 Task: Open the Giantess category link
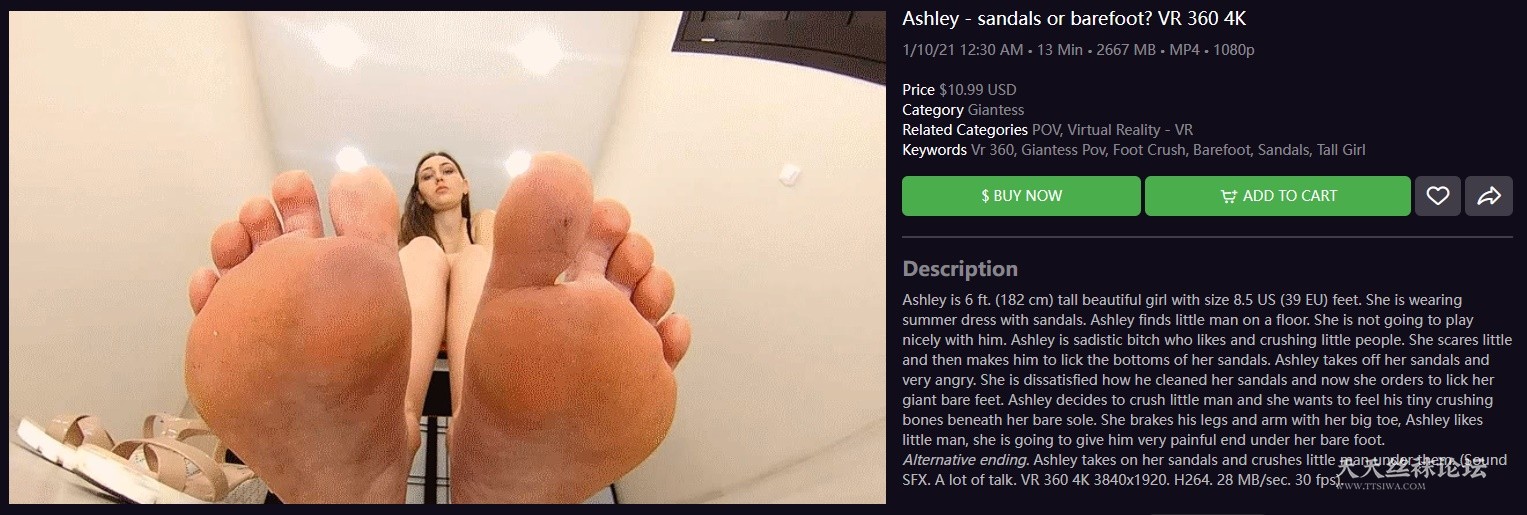pos(996,110)
